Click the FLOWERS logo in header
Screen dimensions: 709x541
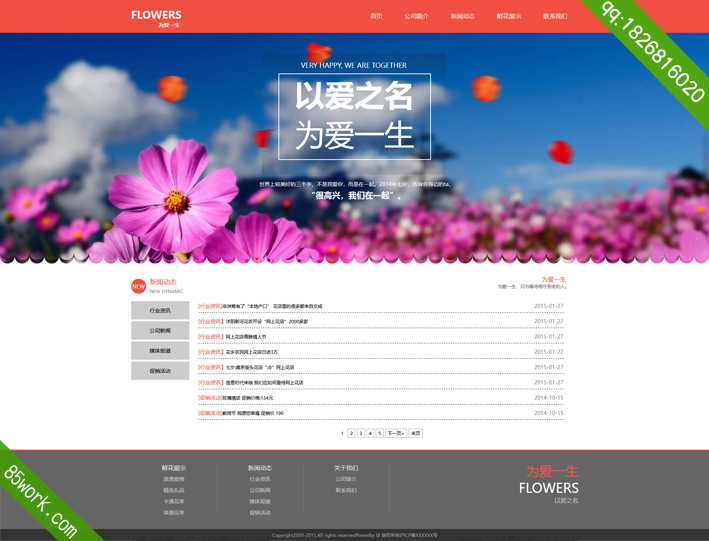156,17
